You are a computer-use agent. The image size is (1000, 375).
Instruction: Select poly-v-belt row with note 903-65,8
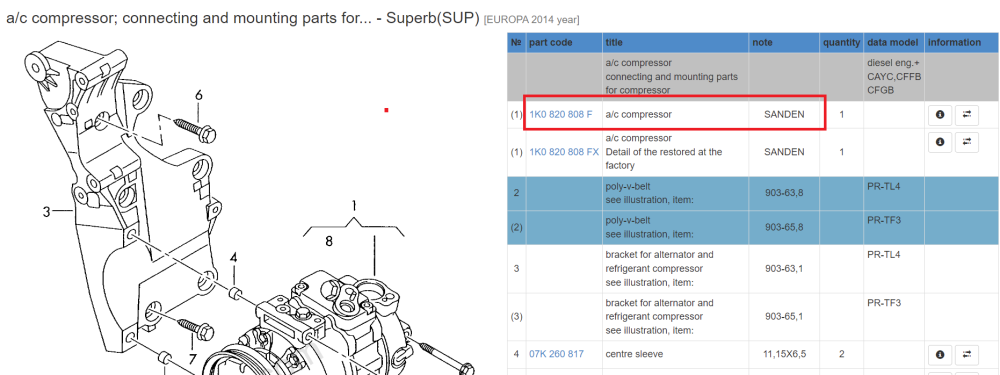pos(753,227)
